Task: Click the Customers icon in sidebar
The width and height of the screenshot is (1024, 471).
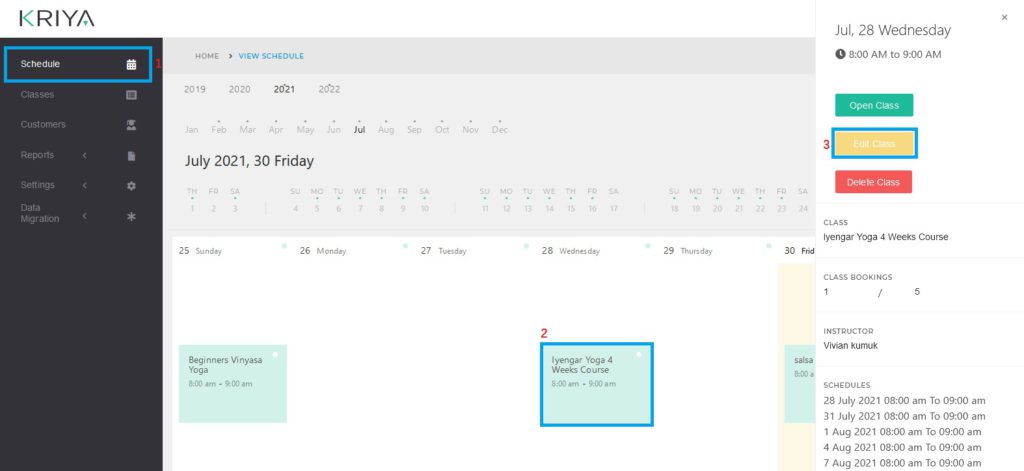Action: click(x=131, y=125)
